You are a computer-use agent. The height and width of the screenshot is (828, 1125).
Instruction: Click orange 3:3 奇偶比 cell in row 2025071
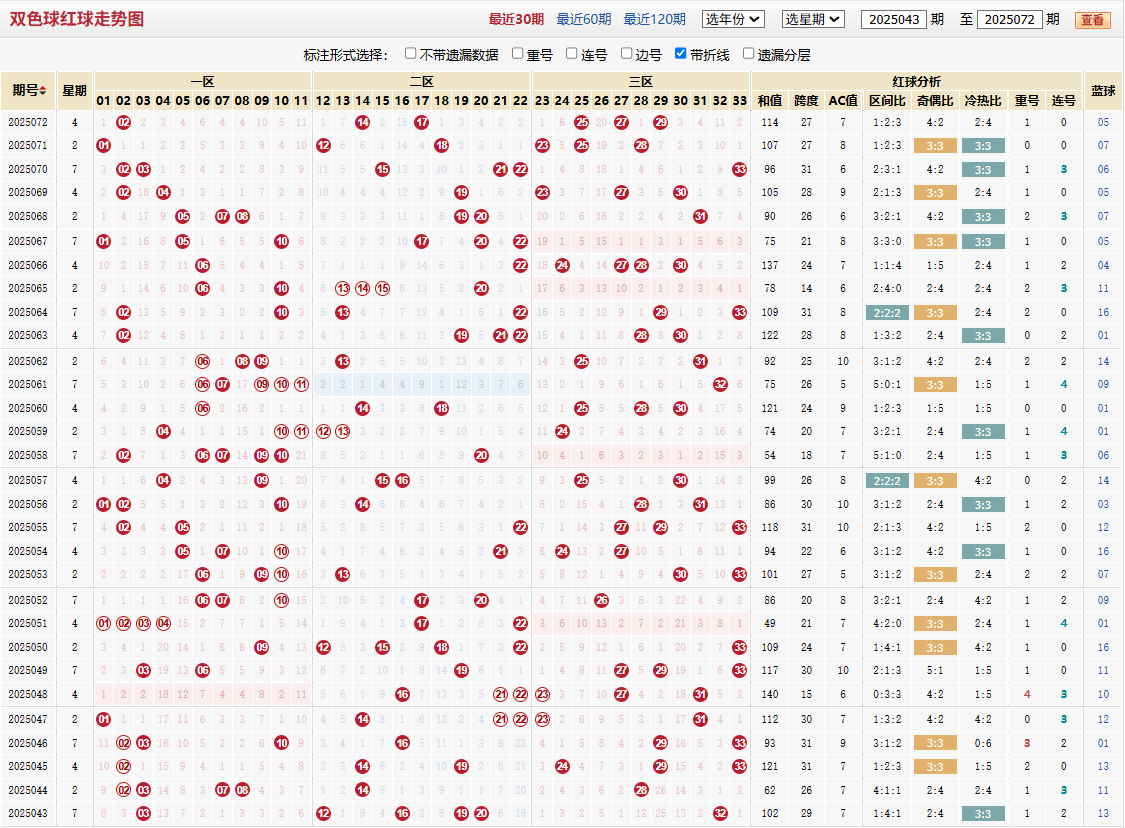[x=935, y=146]
